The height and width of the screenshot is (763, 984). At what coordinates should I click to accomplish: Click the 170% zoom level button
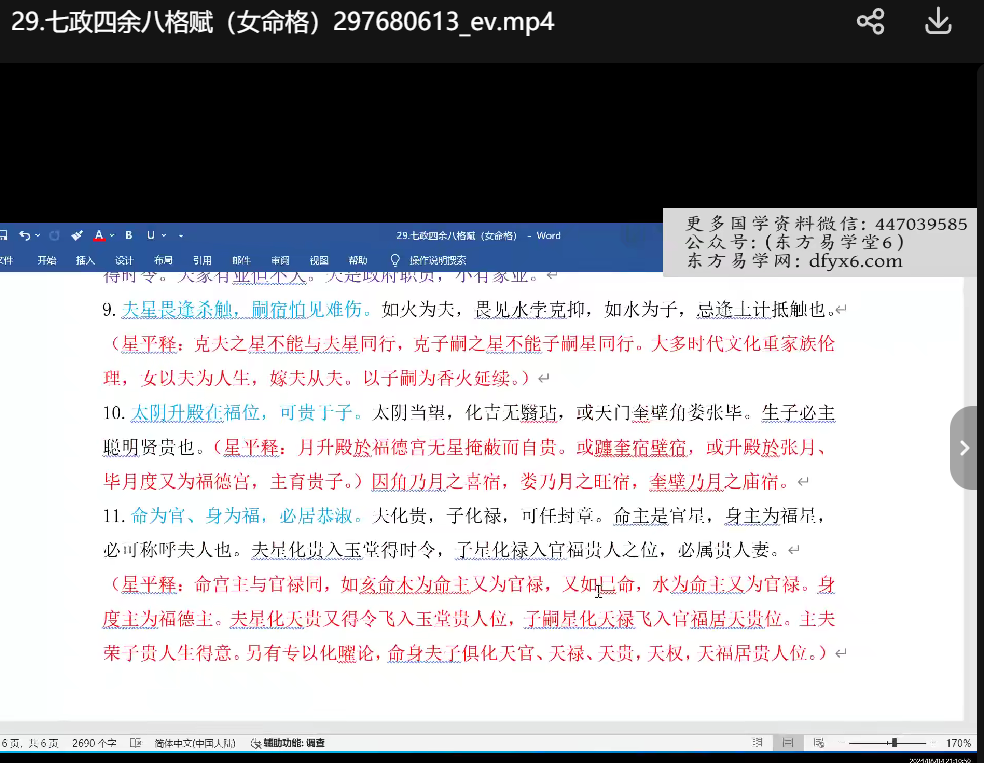coord(958,743)
